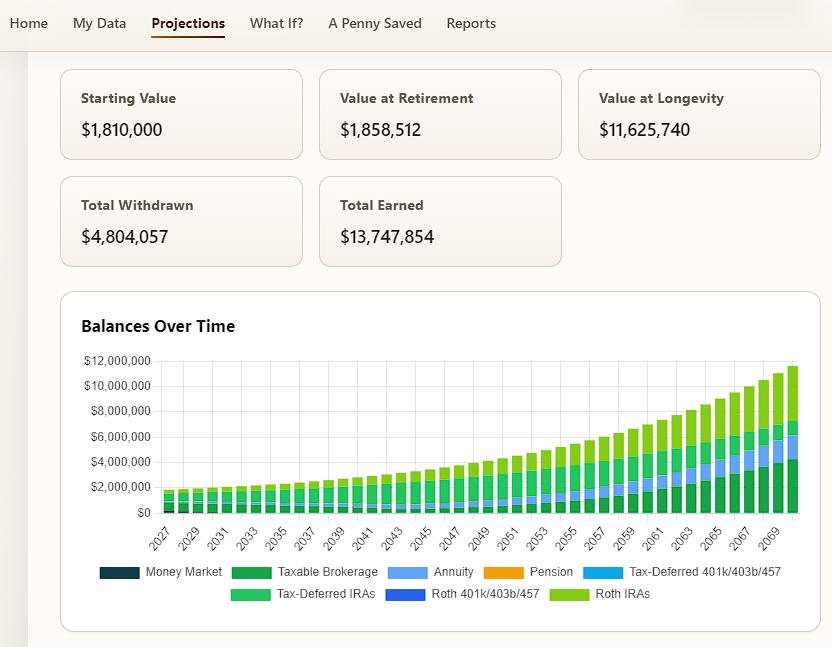Viewport: 832px width, 647px height.
Task: Click the Value at Retirement card
Action: (x=440, y=114)
